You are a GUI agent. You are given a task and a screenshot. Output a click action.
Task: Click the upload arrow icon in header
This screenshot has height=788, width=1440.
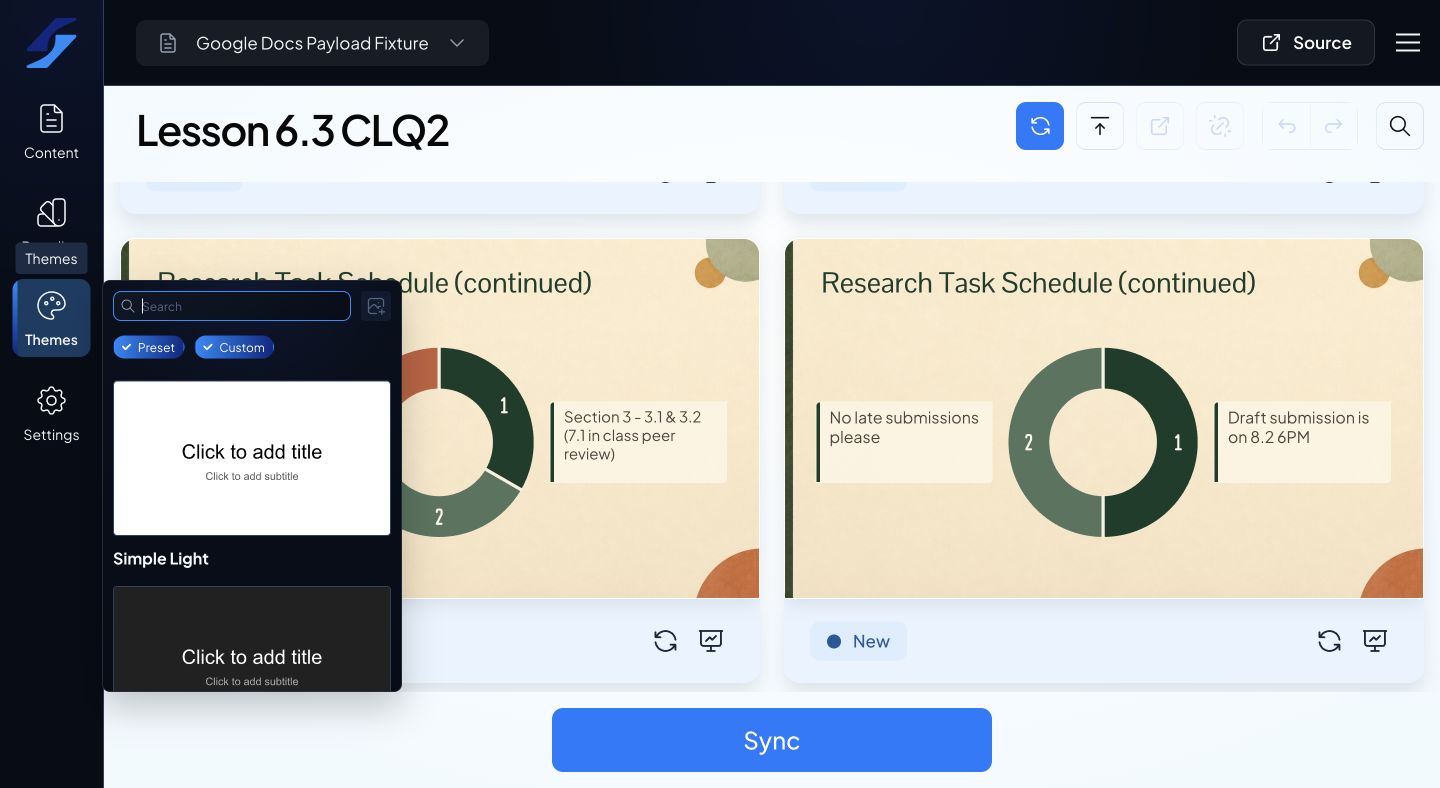click(1100, 126)
